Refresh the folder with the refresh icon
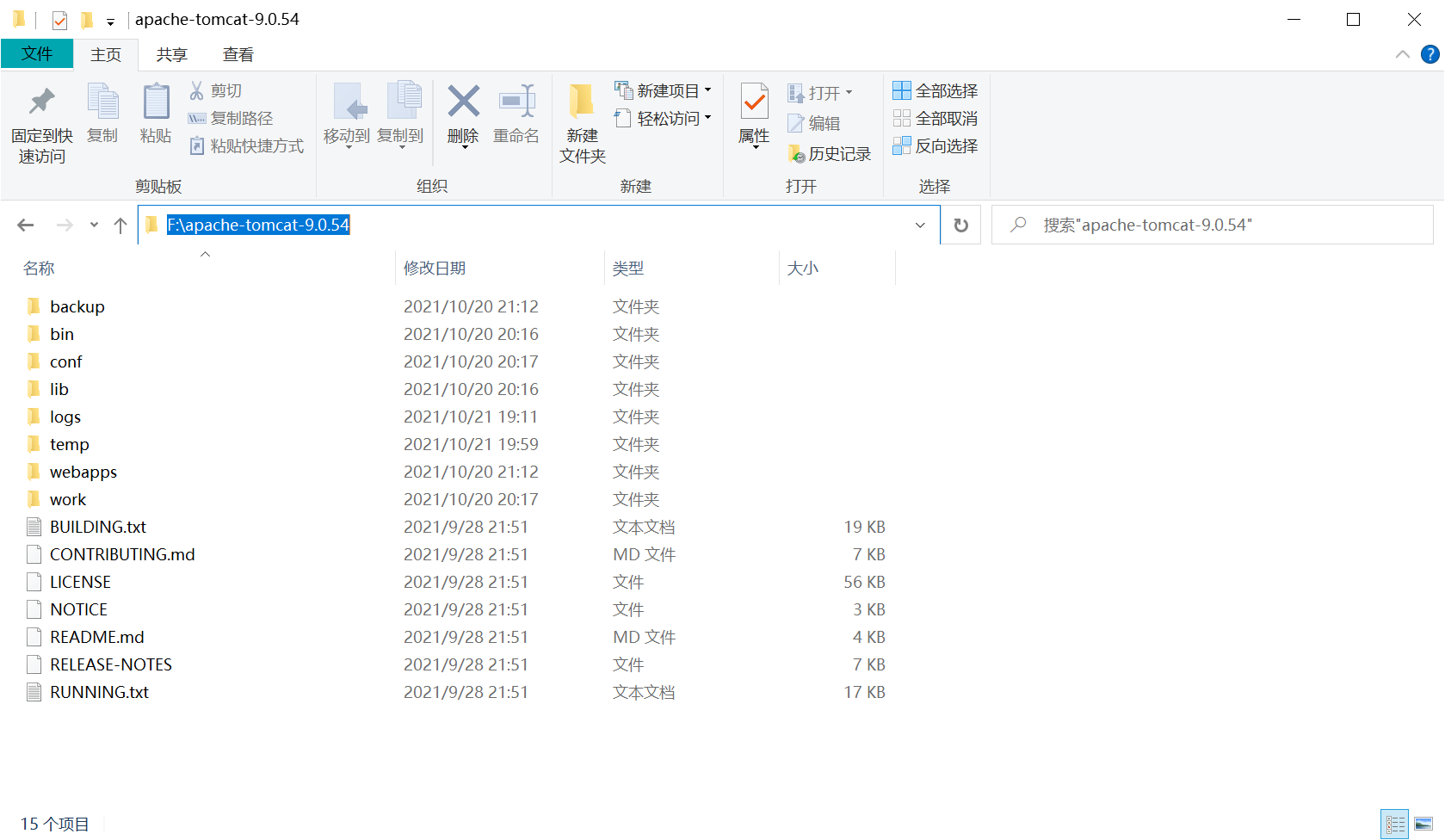The width and height of the screenshot is (1445, 840). [960, 225]
